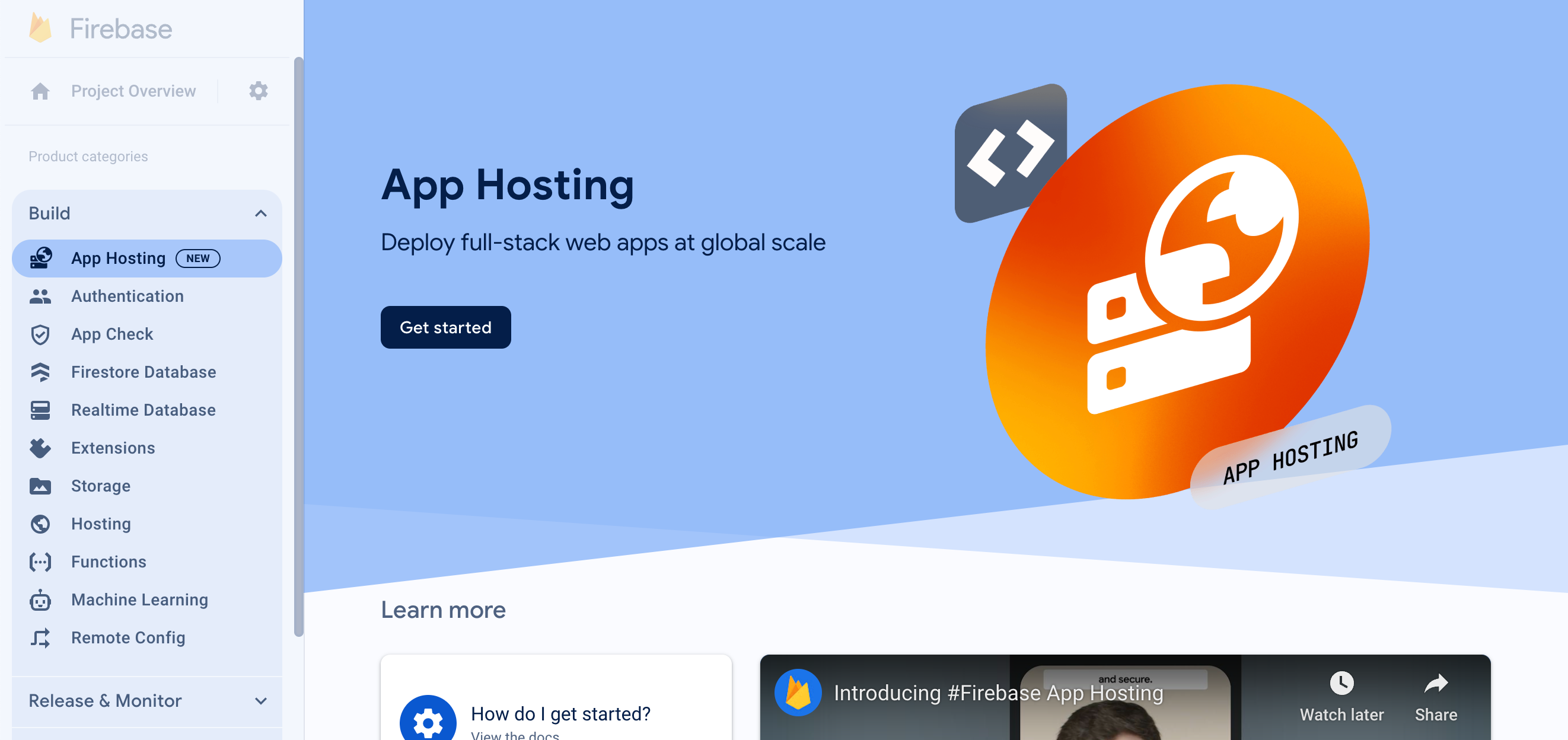
Task: Click the Firestore Database icon
Action: tap(41, 372)
